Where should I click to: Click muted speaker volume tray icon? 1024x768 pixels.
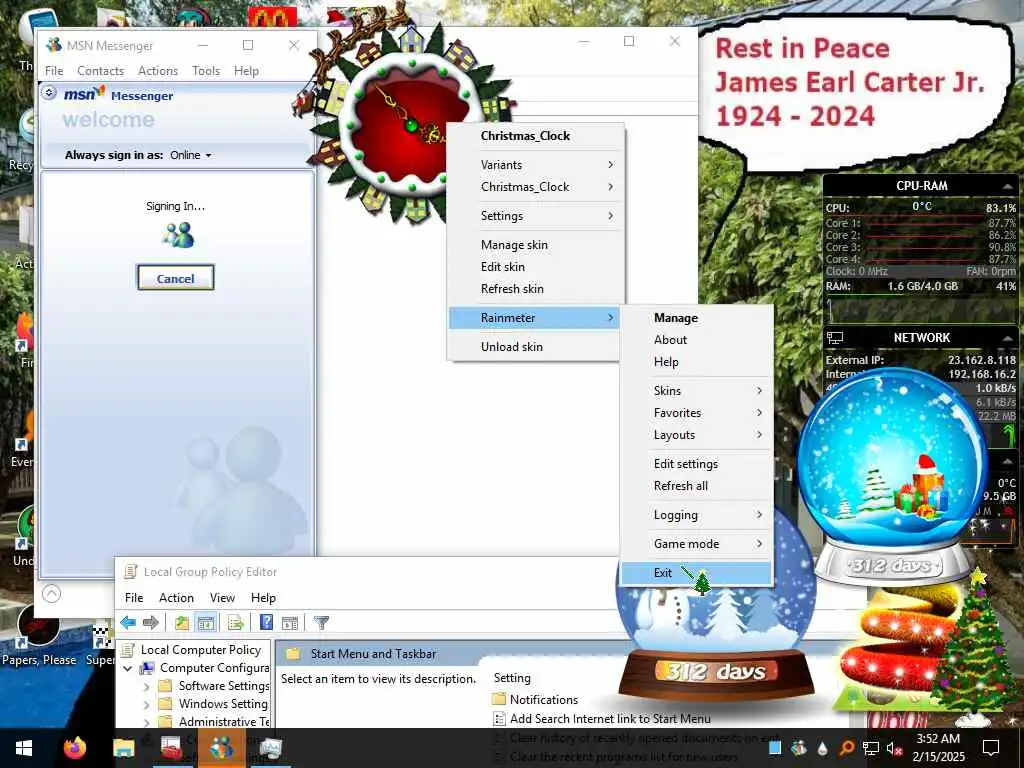click(x=895, y=748)
